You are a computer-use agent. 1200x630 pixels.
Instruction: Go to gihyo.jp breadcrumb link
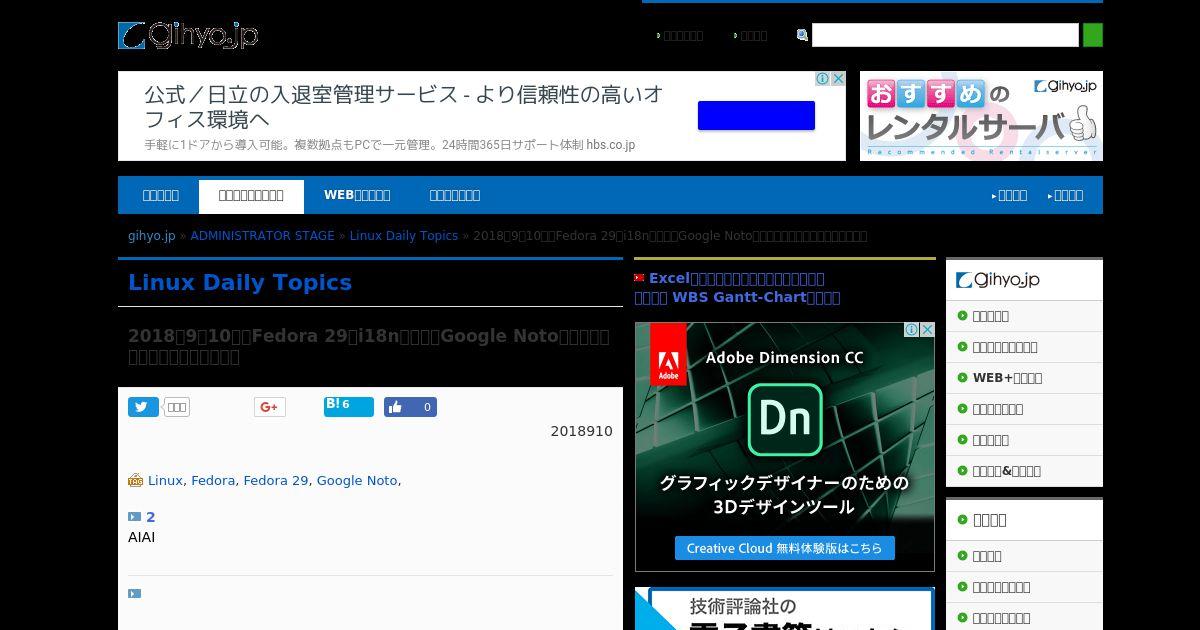coord(151,236)
